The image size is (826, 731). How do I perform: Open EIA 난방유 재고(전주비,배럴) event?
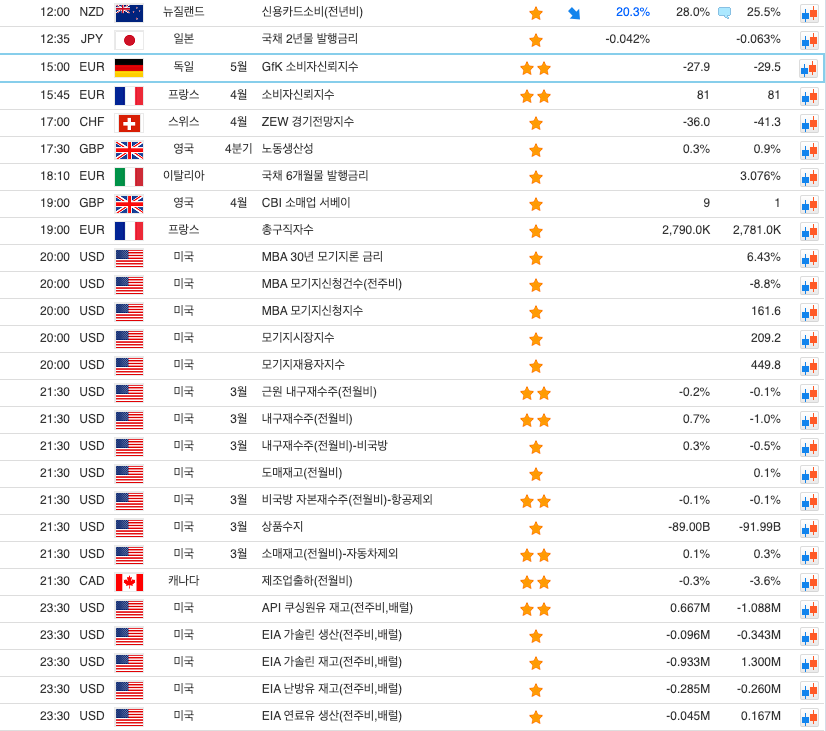pos(332,689)
